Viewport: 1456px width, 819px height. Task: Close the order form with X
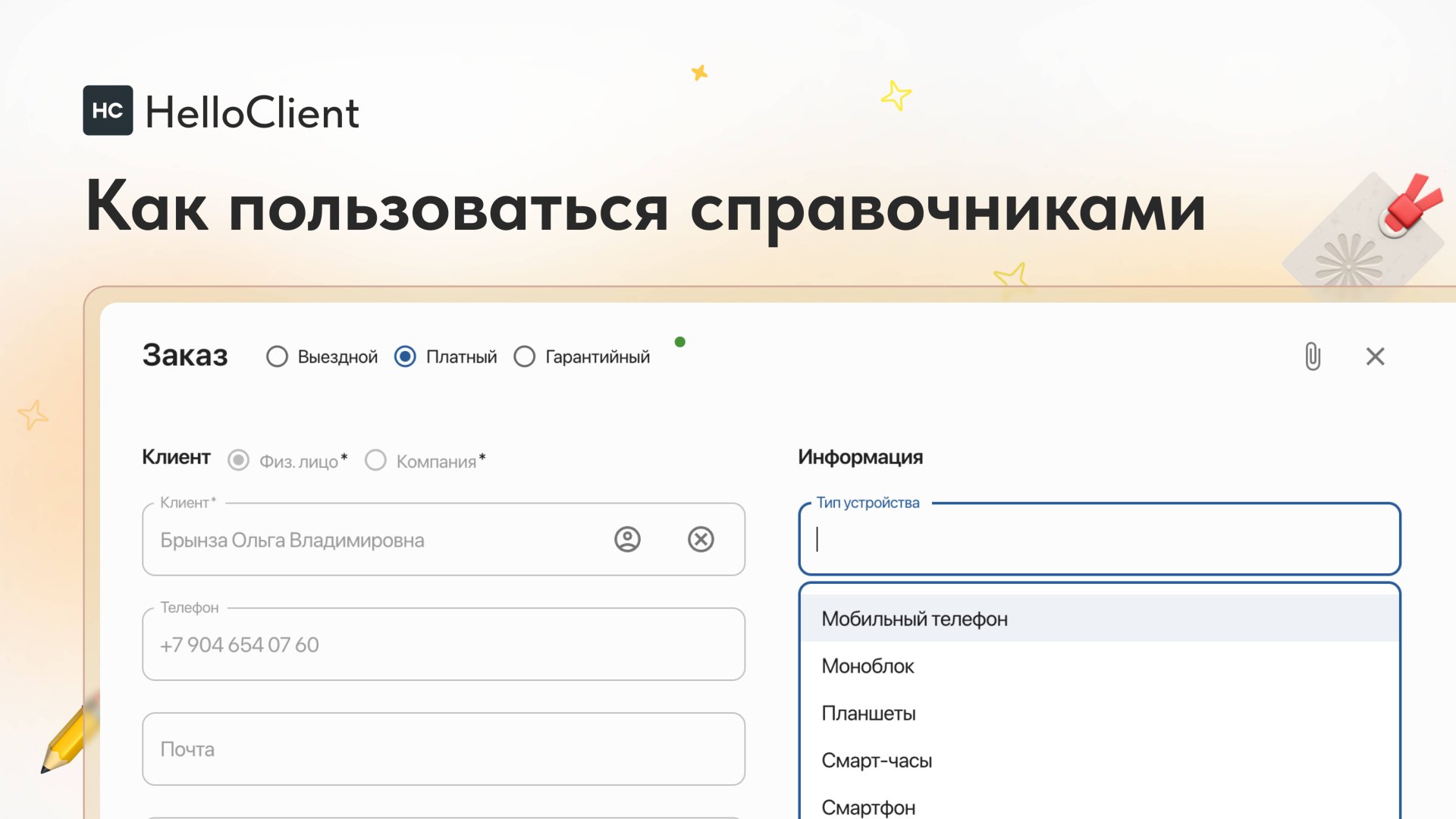[1375, 356]
